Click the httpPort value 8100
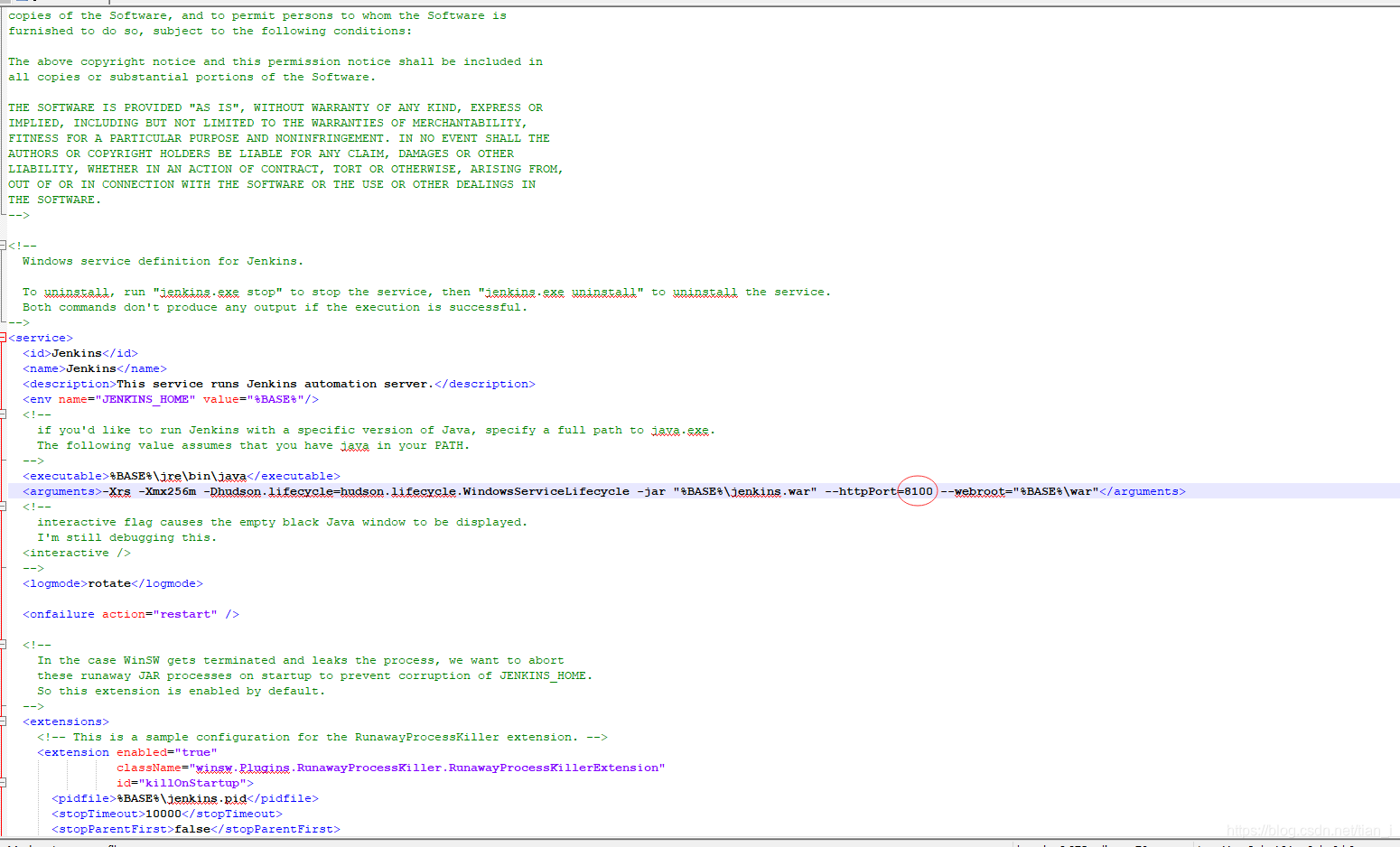The height and width of the screenshot is (847, 1400). [x=919, y=491]
